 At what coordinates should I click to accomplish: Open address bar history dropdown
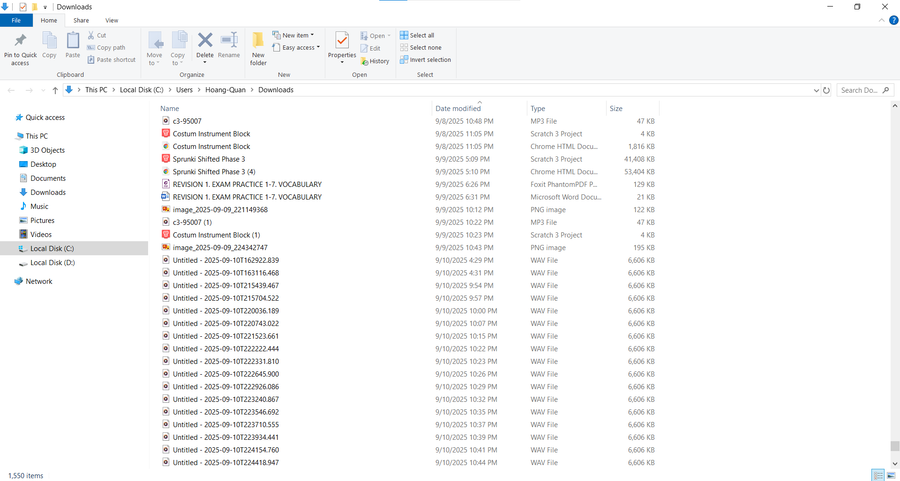[x=816, y=90]
